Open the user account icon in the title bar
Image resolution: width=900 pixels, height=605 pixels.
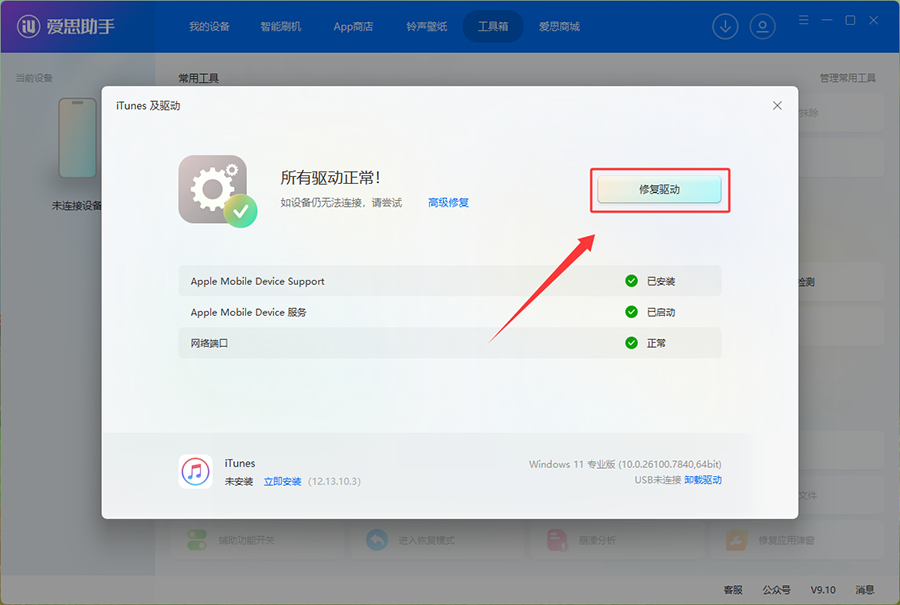coord(762,26)
